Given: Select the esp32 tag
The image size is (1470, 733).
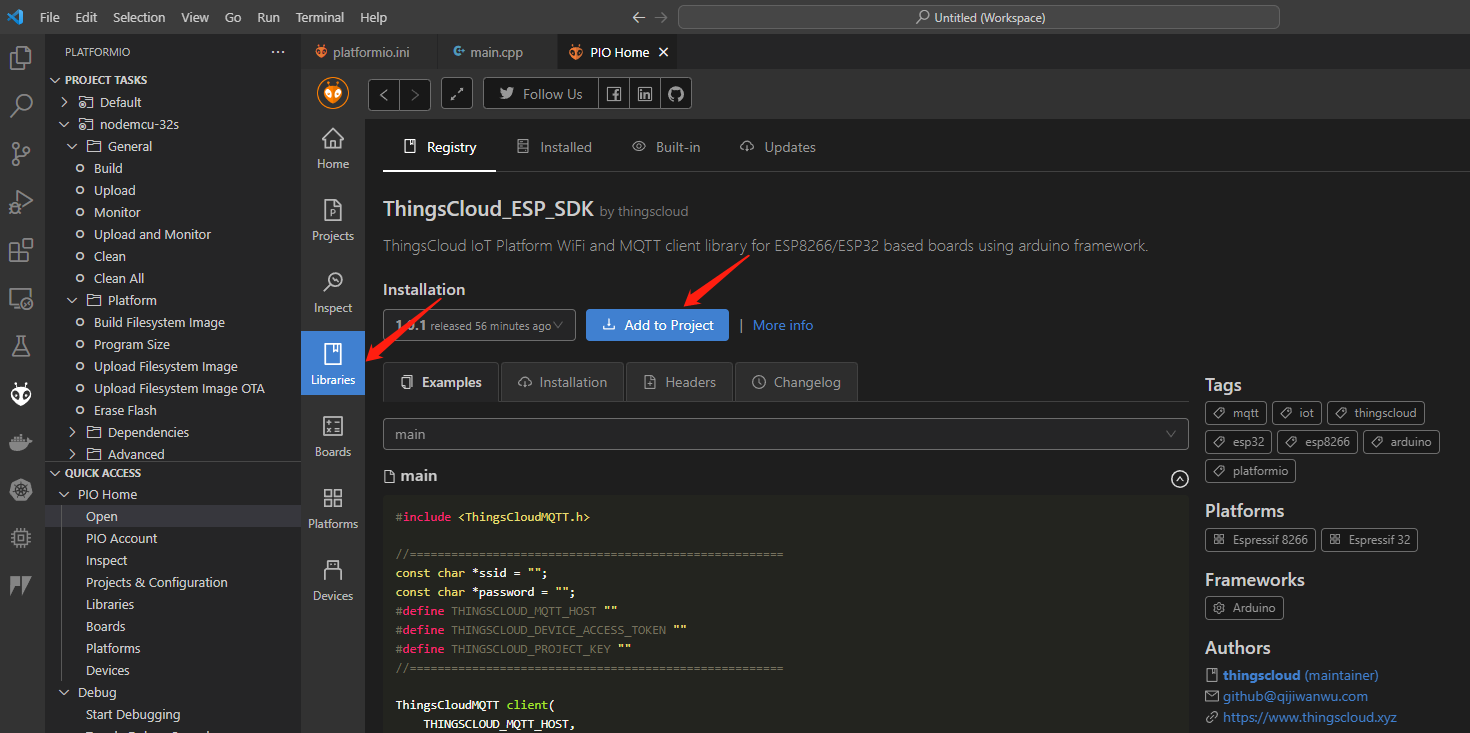Looking at the screenshot, I should tap(1239, 441).
